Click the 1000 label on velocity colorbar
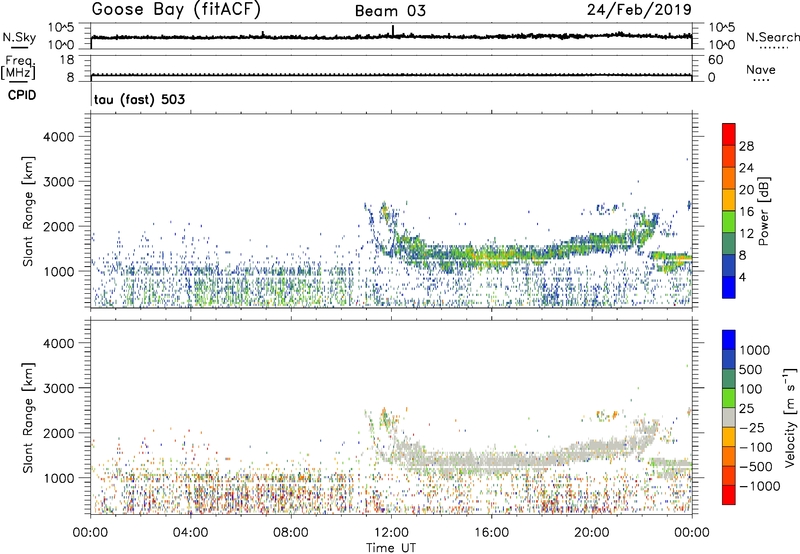800x554 pixels. (x=754, y=350)
